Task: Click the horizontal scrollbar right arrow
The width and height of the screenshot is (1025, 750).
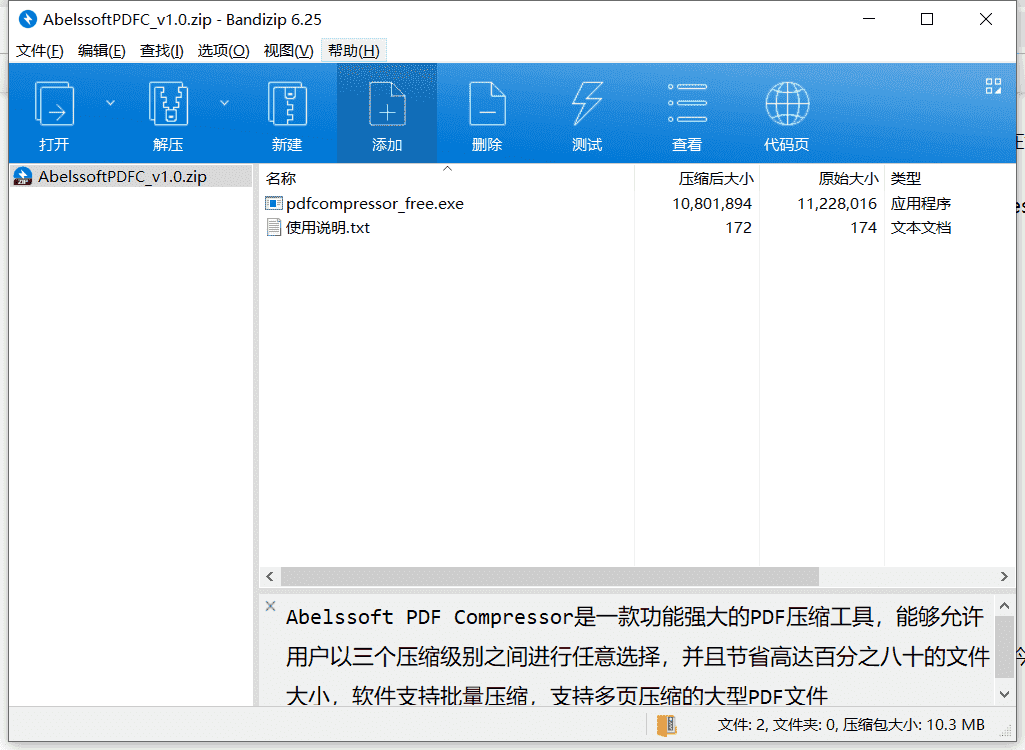Action: (1004, 576)
